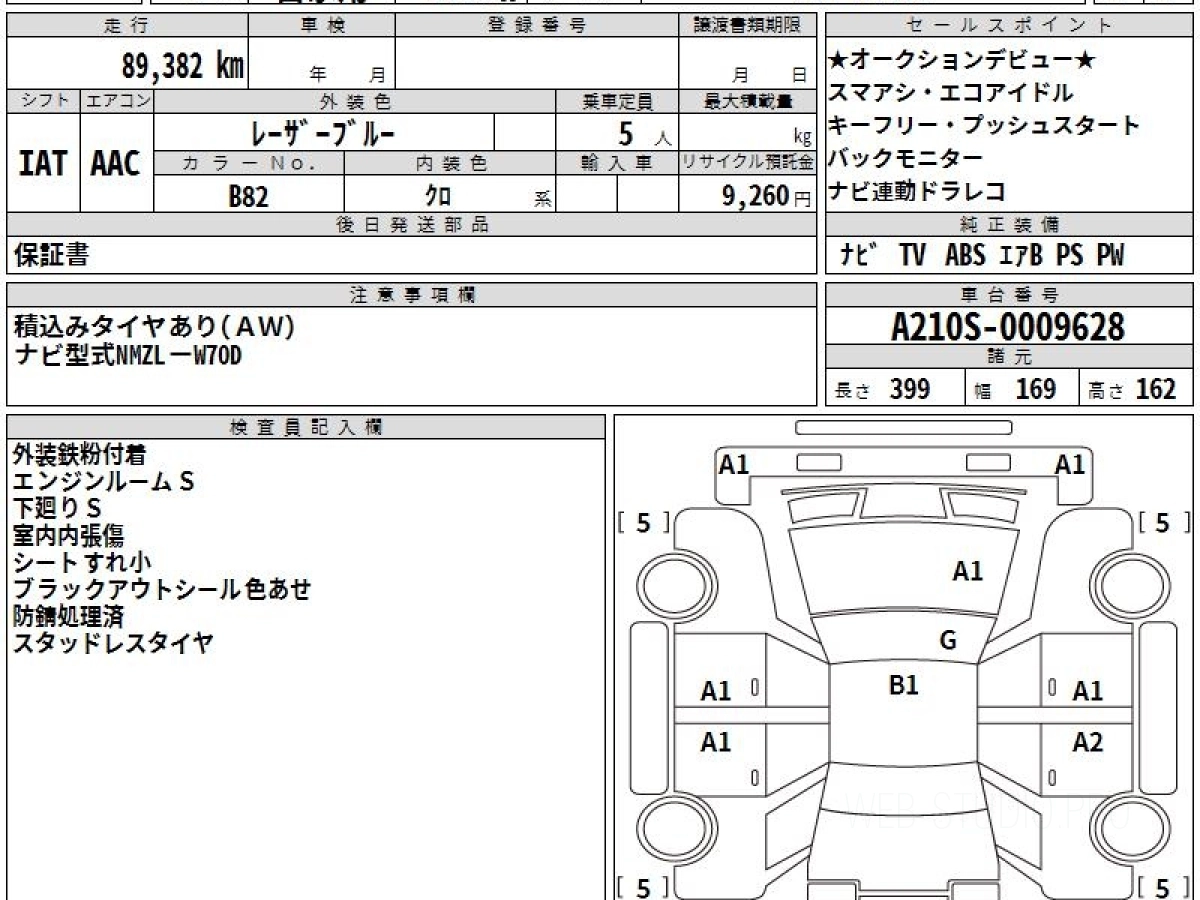This screenshot has width=1200, height=900.
Task: Select the スタッドレスタイヤ inspector note
Action: pyautogui.click(x=113, y=644)
